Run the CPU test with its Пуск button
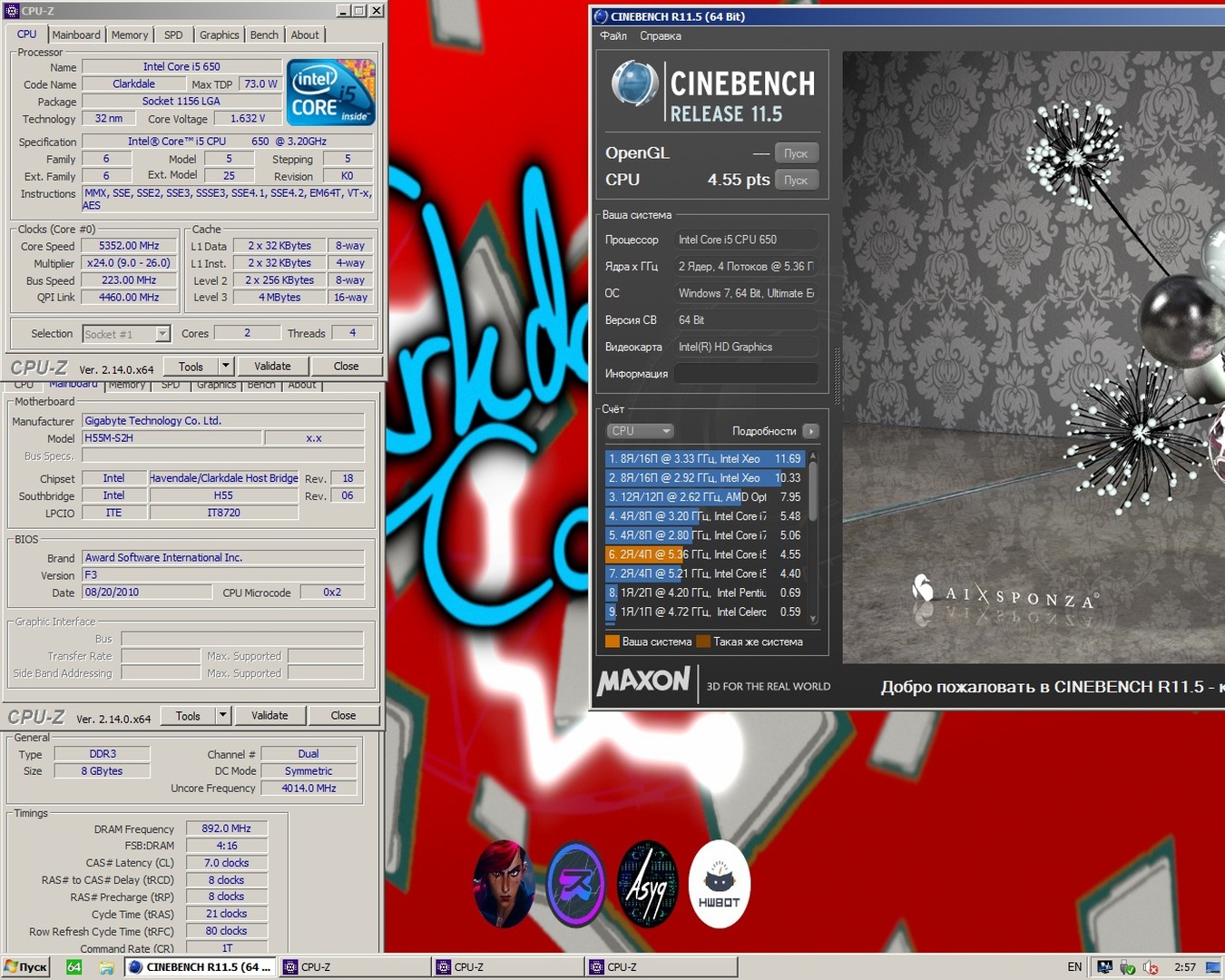Viewport: 1225px width, 980px height. (797, 180)
